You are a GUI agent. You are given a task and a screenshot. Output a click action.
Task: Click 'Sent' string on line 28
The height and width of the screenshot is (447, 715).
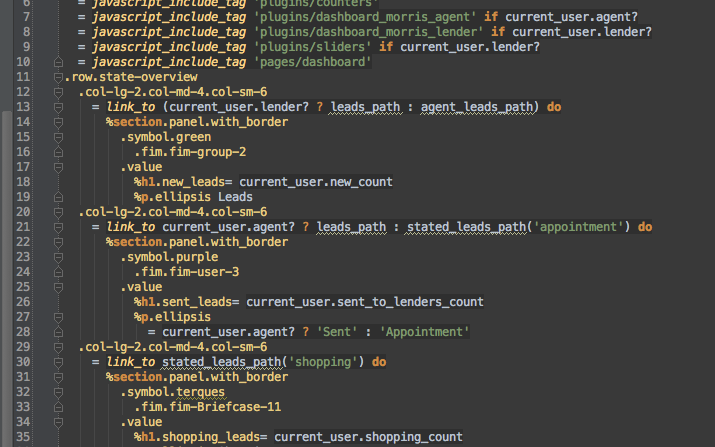tap(337, 332)
